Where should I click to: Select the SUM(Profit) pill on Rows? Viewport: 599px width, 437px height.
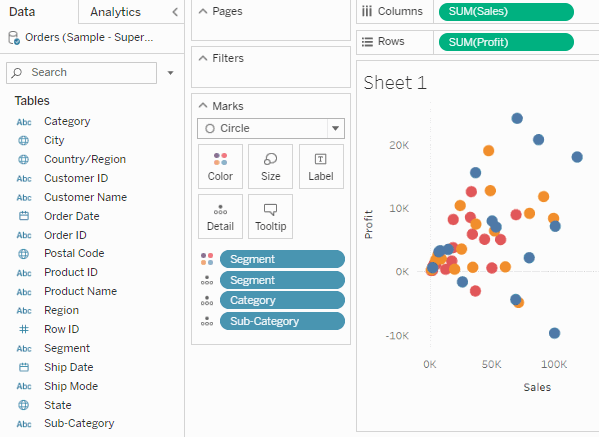(506, 42)
